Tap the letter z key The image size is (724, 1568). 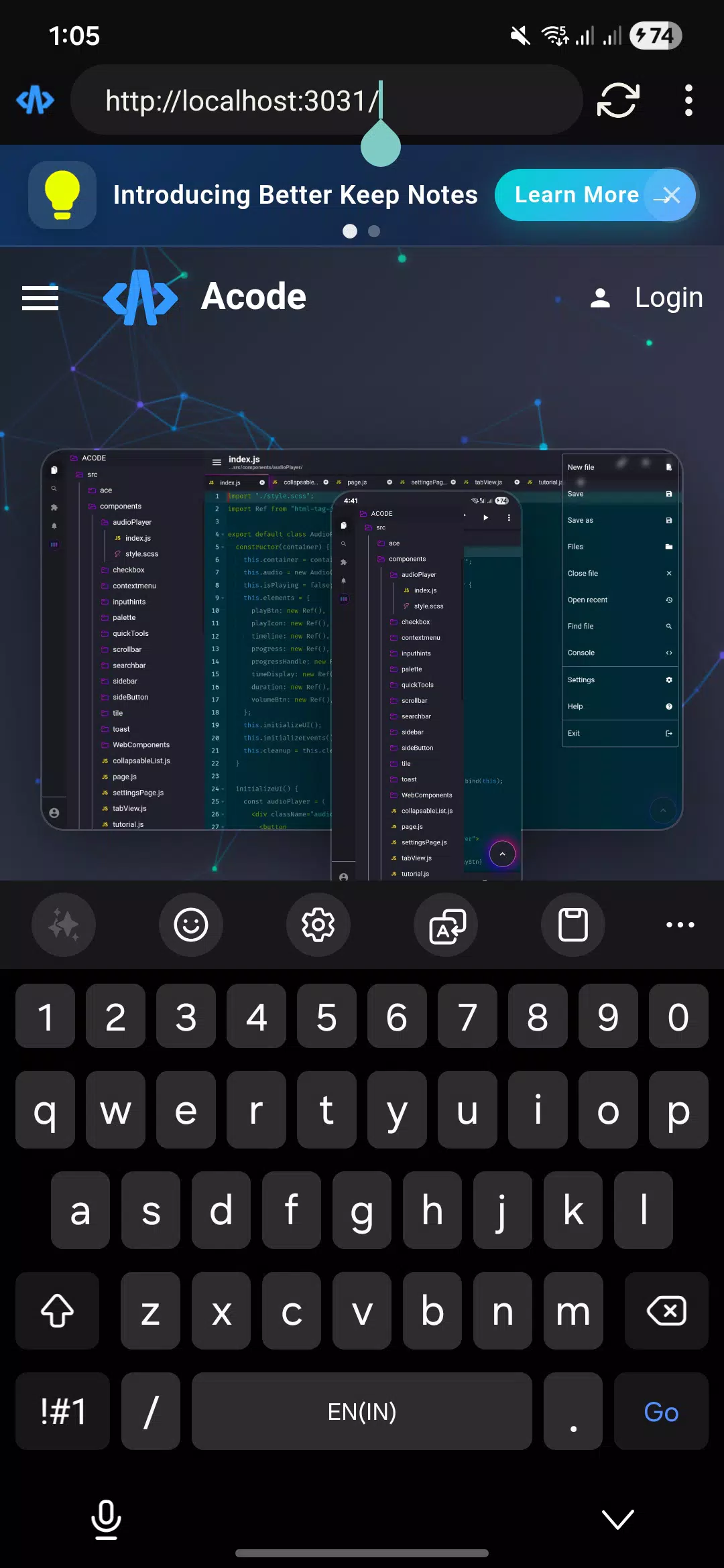[x=151, y=1311]
